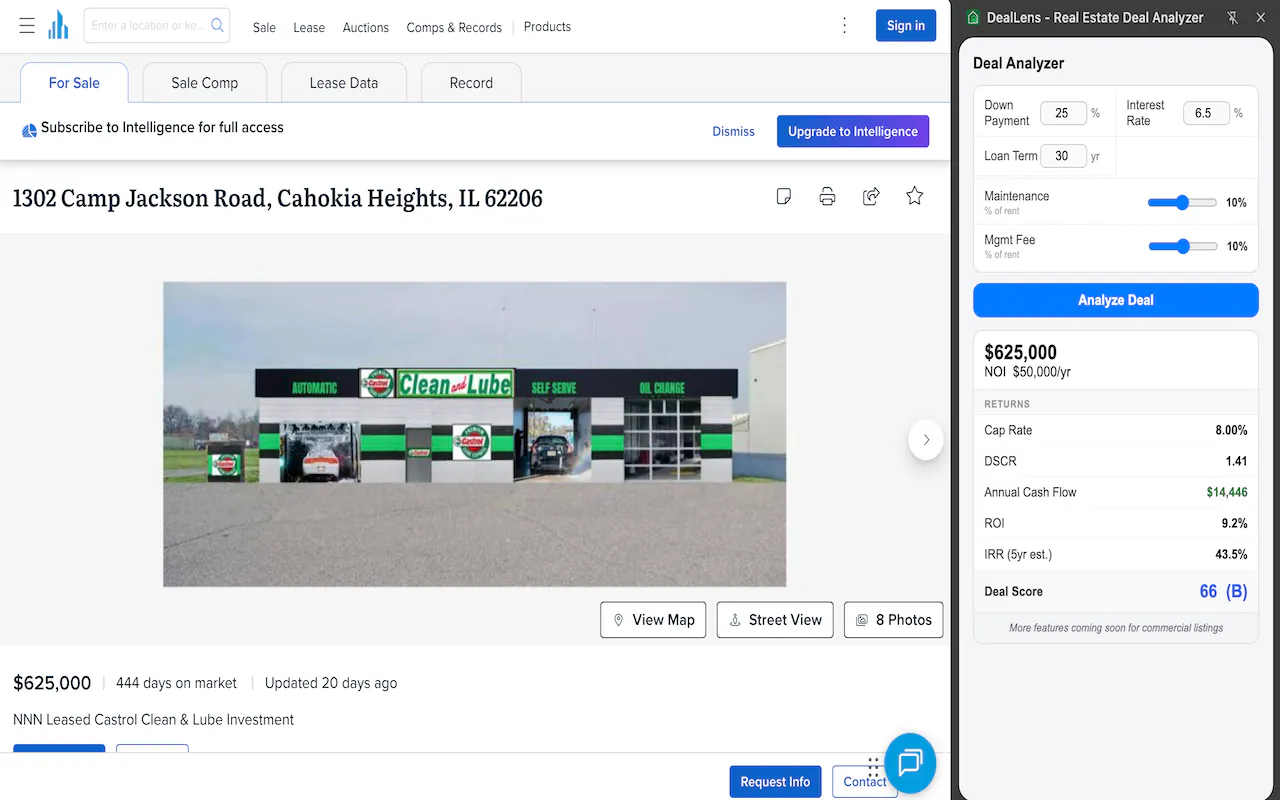Click the NNN Leased Castrol listing title

[154, 719]
